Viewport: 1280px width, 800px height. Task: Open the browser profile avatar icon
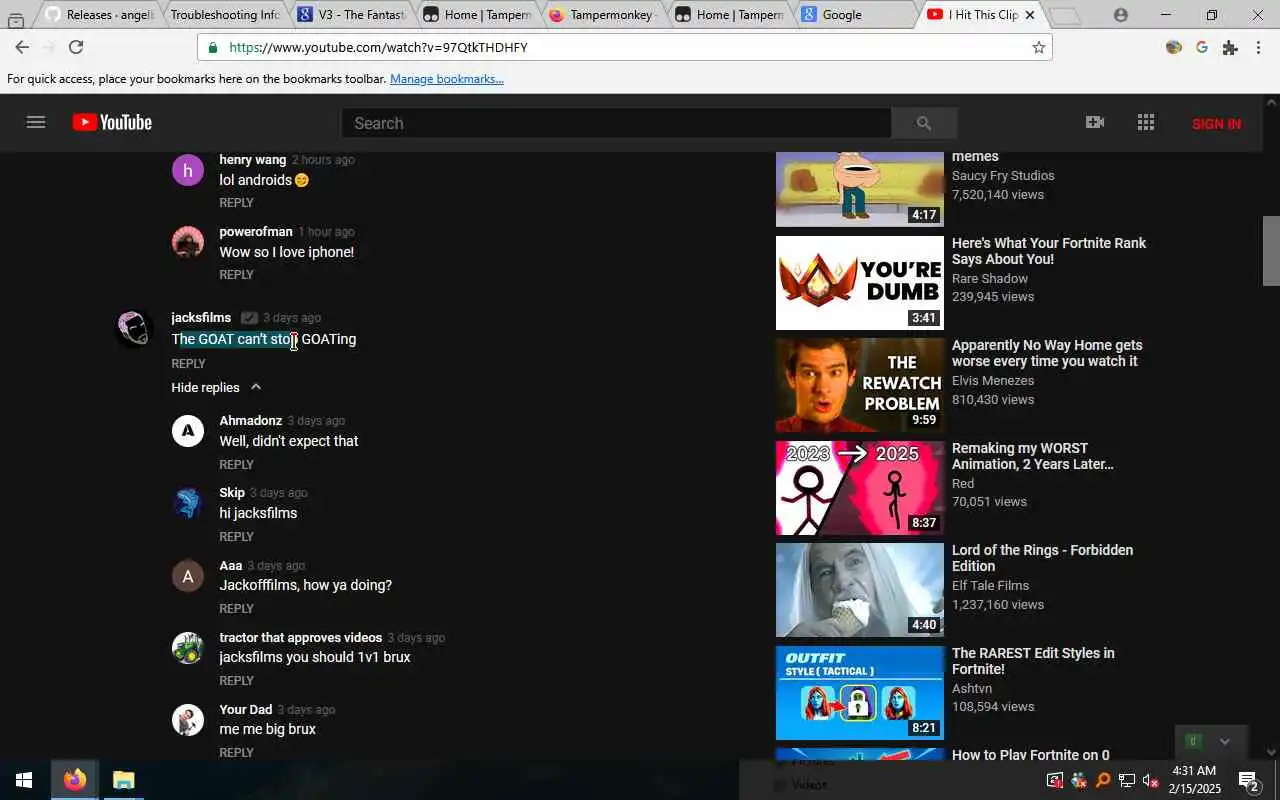click(1120, 15)
